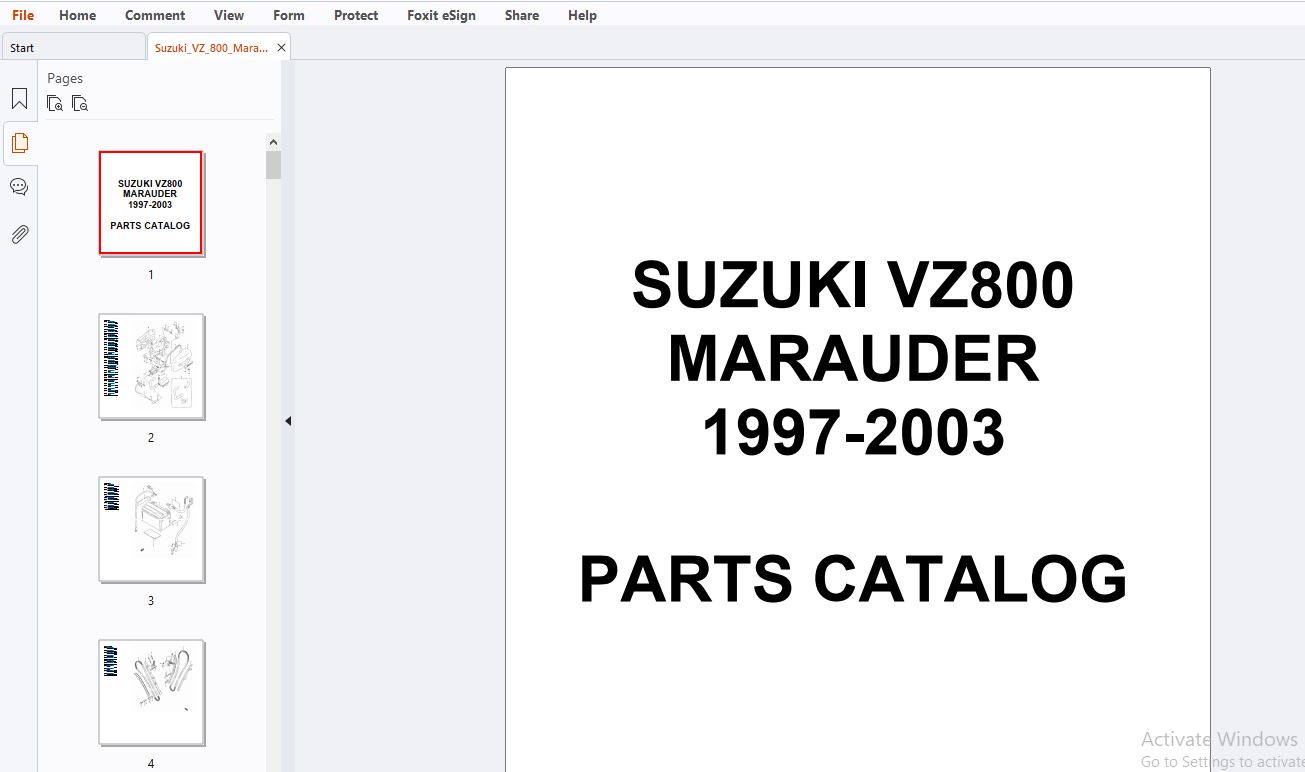Select page 3 thumbnail

[x=151, y=529]
